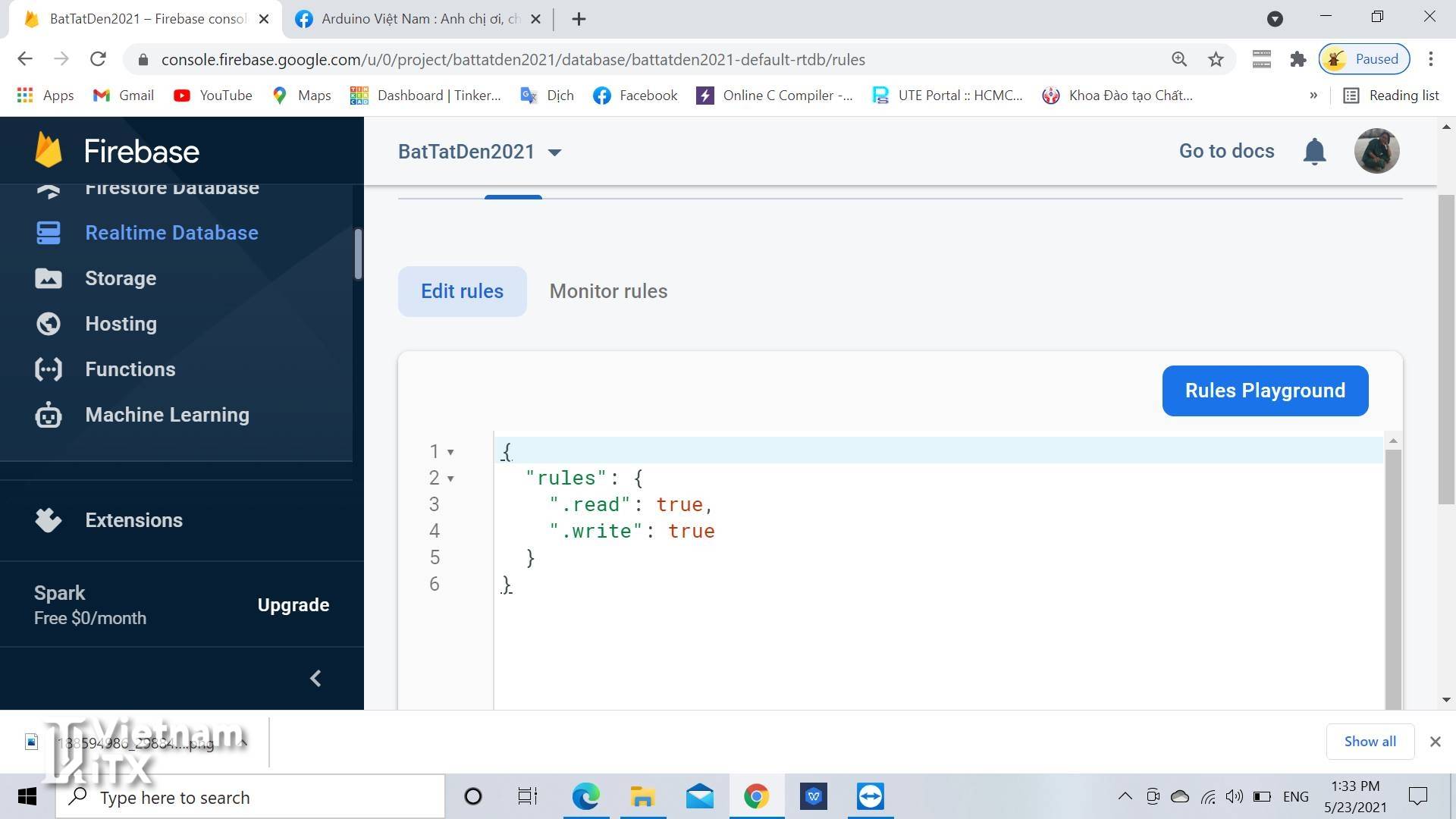The image size is (1456, 819).
Task: Click the Rules Playground button
Action: pyautogui.click(x=1265, y=391)
